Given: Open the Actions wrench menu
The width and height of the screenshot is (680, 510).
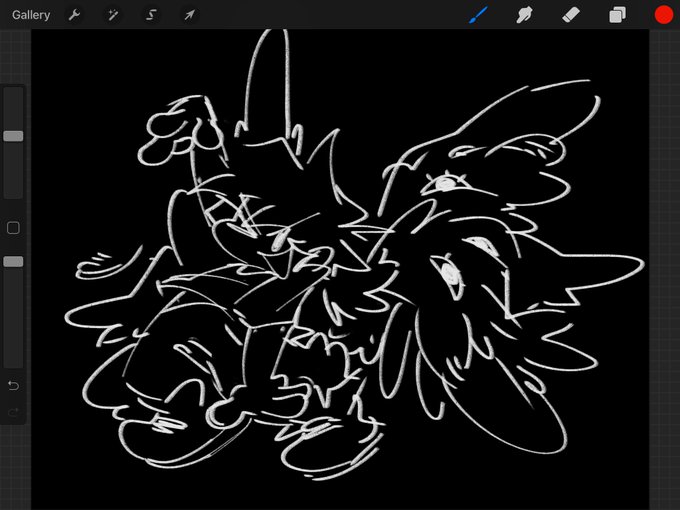Looking at the screenshot, I should 74,15.
